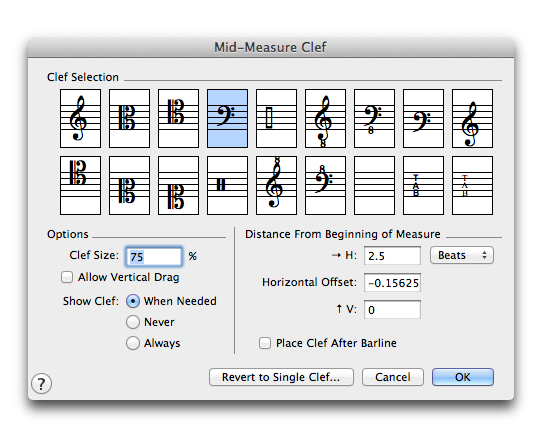Viewport: 542px width, 436px height.
Task: Select the large TAB clef
Action: (423, 185)
